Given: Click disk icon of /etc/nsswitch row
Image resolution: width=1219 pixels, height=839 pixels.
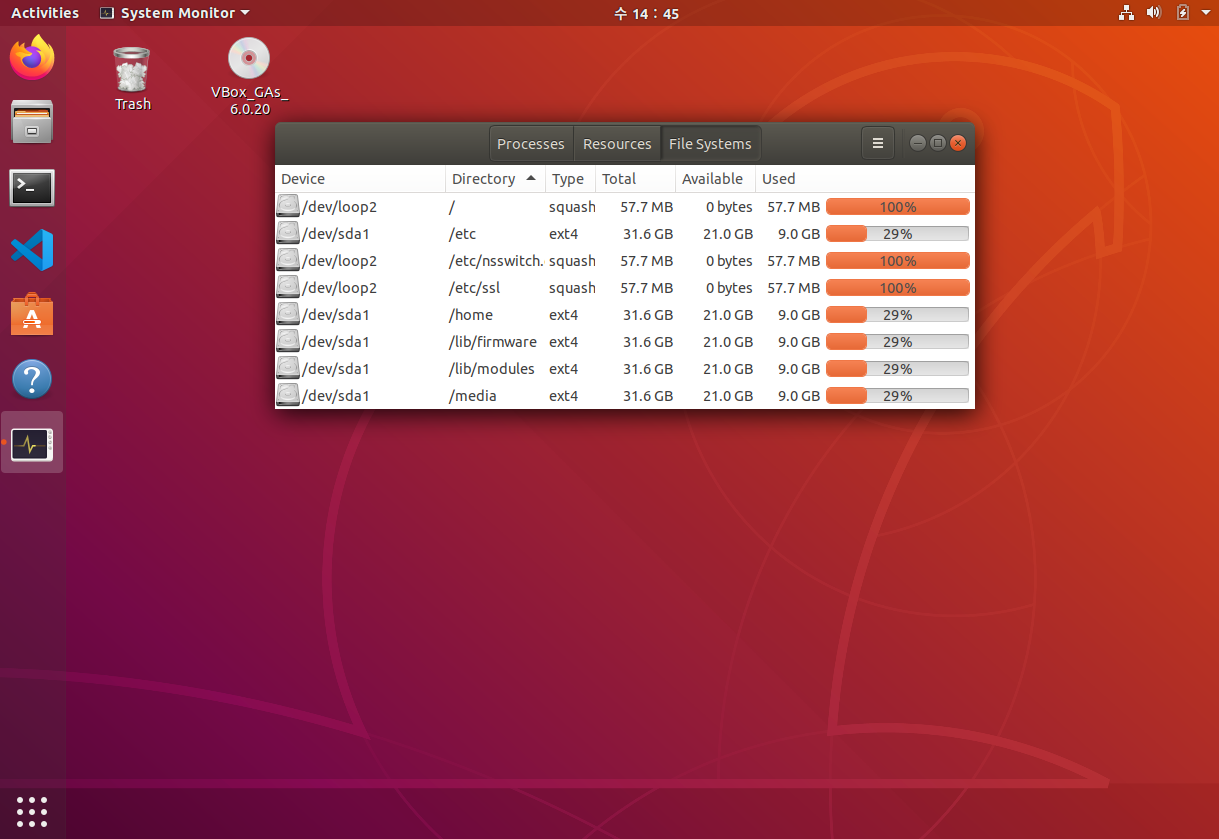Looking at the screenshot, I should click(288, 261).
